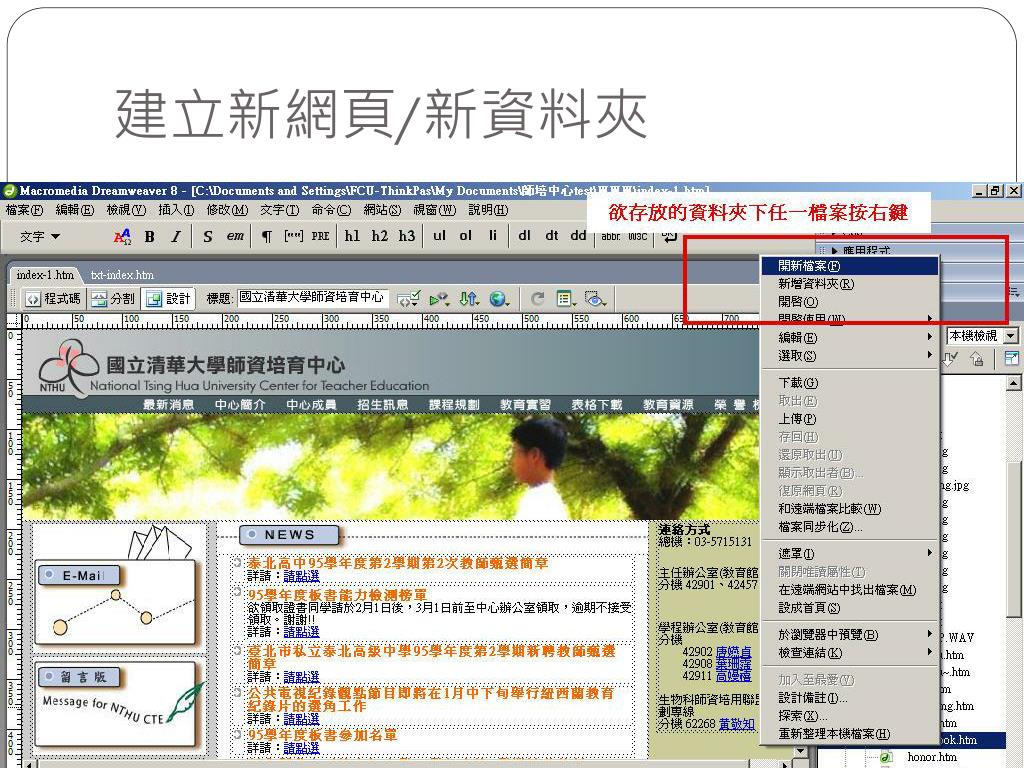Image resolution: width=1024 pixels, height=768 pixels.
Task: Choose 重新整理本機檔案(H)
Action: tap(850, 734)
